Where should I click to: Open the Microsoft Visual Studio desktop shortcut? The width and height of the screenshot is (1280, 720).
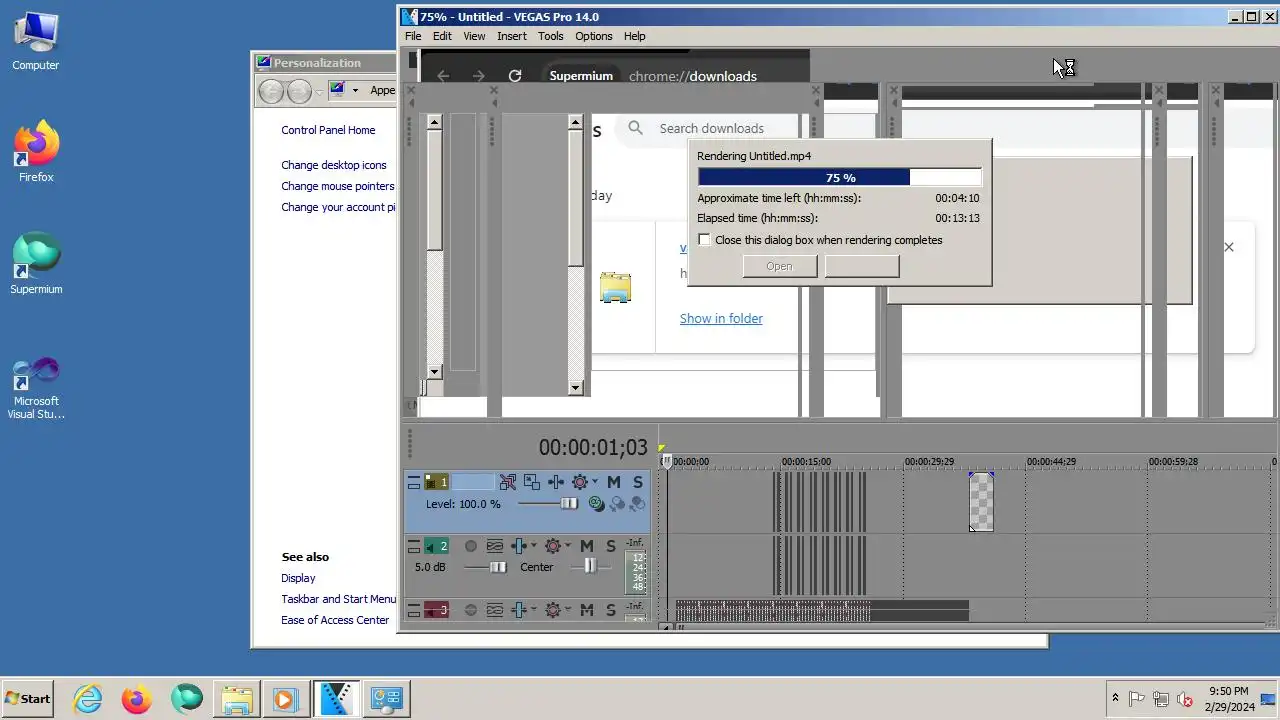pyautogui.click(x=36, y=388)
